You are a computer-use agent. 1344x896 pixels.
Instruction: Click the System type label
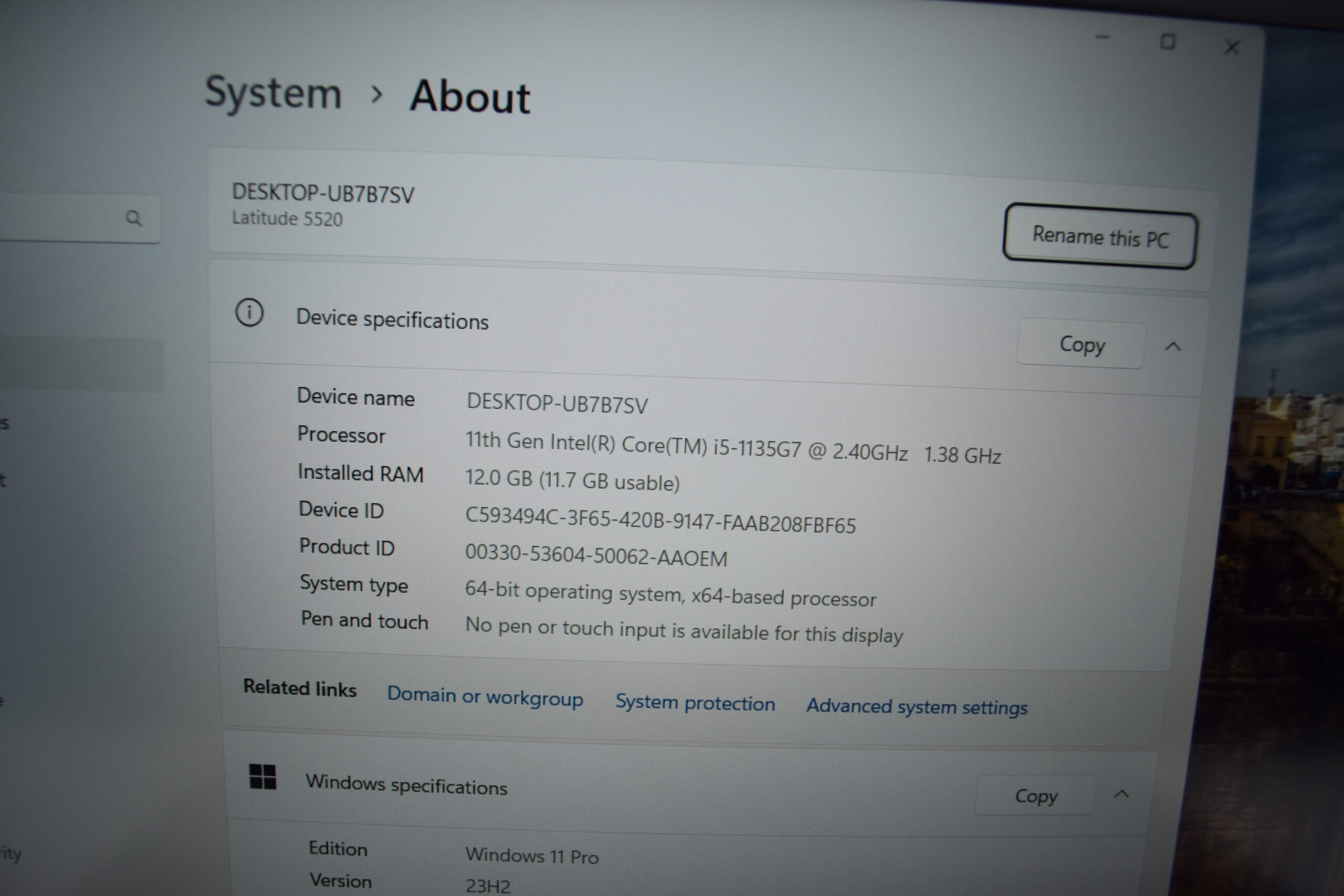click(x=354, y=585)
